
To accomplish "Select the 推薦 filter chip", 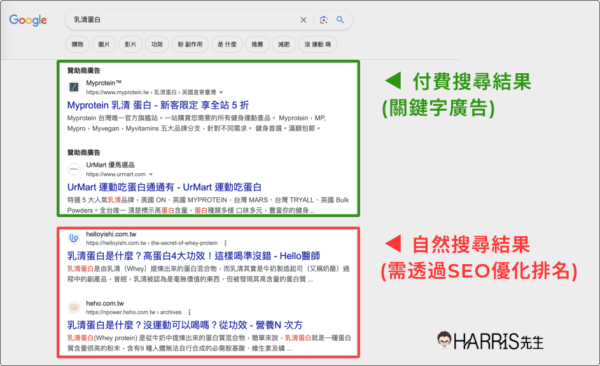I will 258,44.
